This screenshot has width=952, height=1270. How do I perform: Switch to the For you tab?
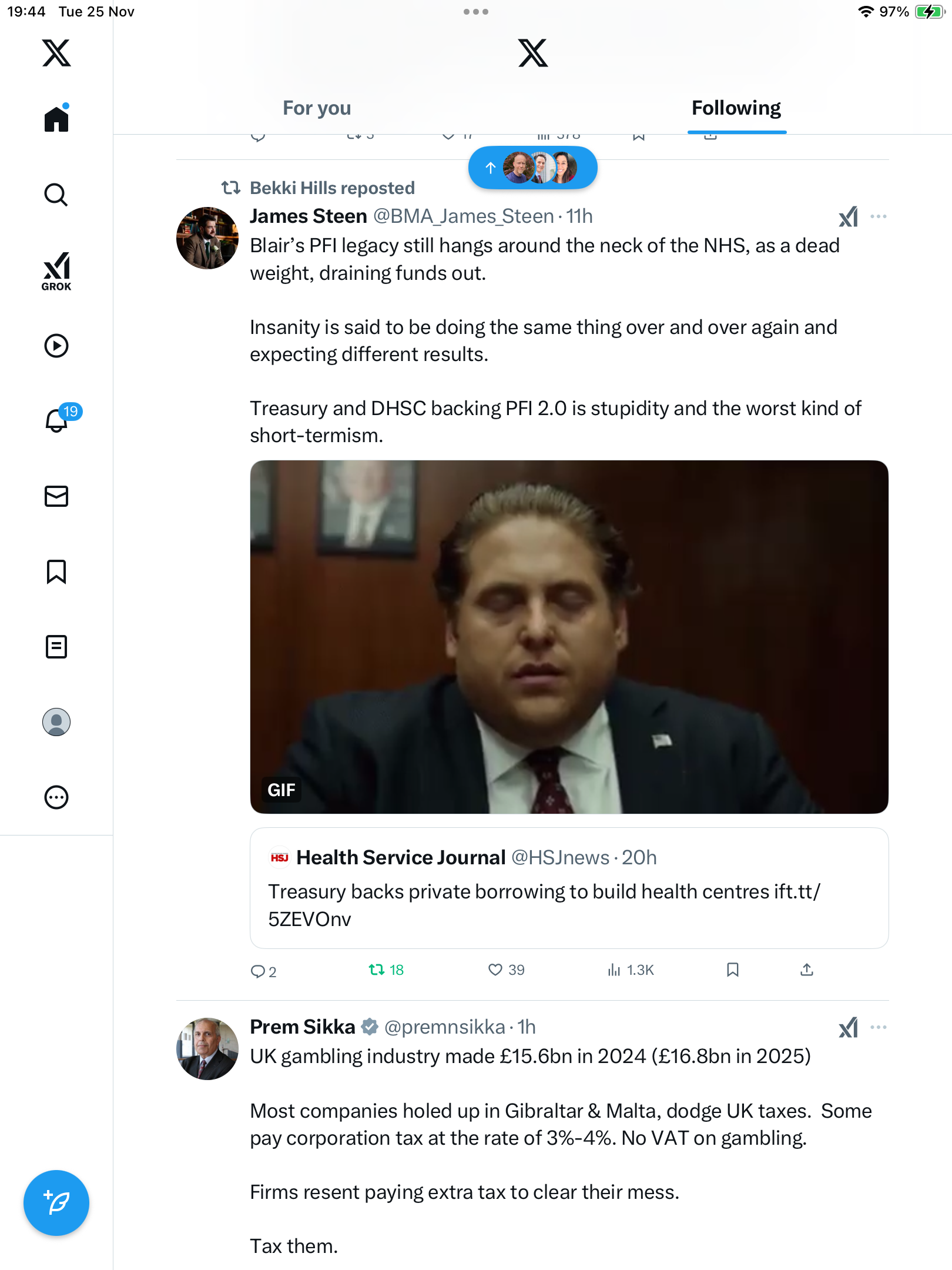(317, 108)
